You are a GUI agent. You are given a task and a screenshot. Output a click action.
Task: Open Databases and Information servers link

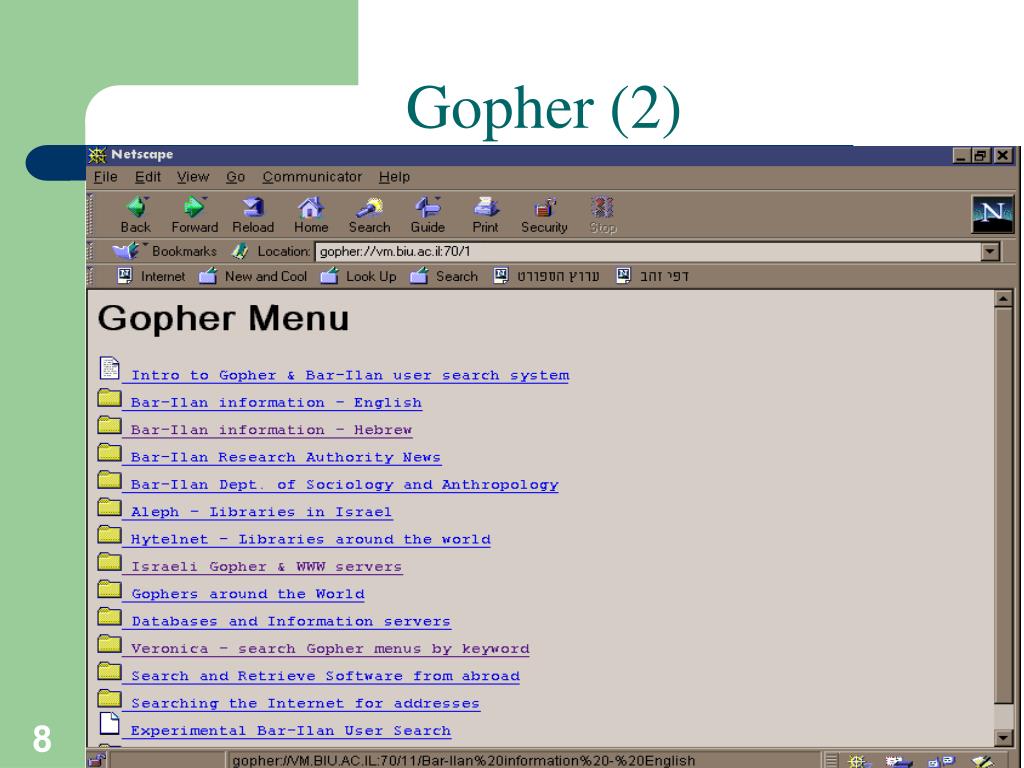tap(291, 622)
